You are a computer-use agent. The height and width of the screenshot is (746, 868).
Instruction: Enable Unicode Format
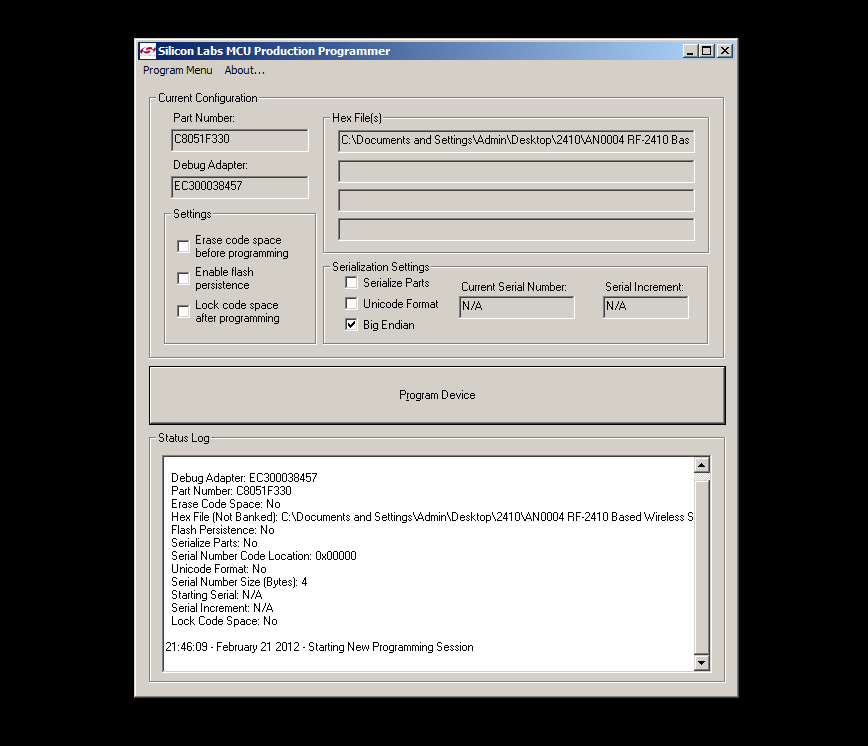coord(351,303)
